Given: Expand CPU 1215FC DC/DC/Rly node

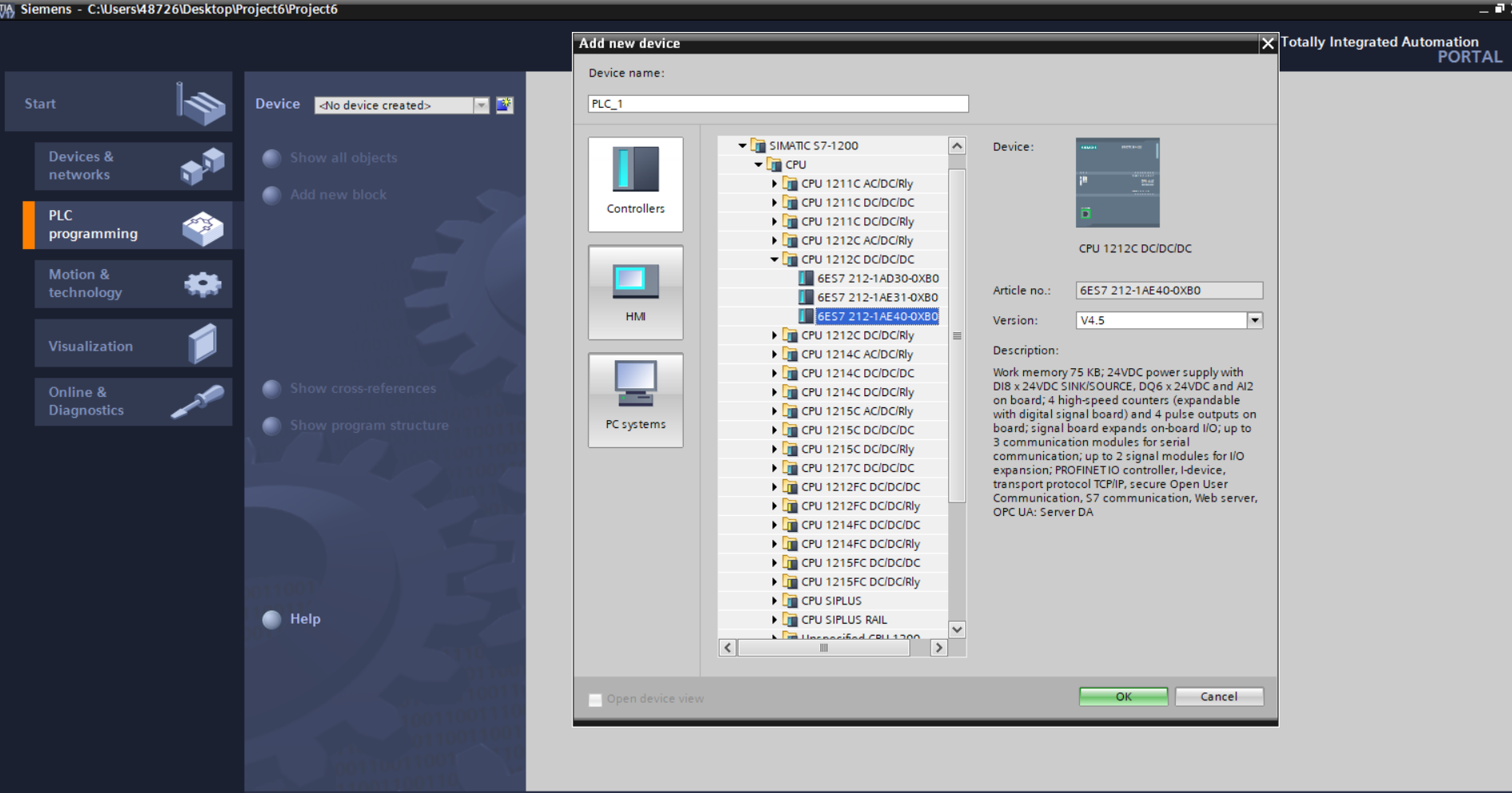Looking at the screenshot, I should tap(774, 582).
